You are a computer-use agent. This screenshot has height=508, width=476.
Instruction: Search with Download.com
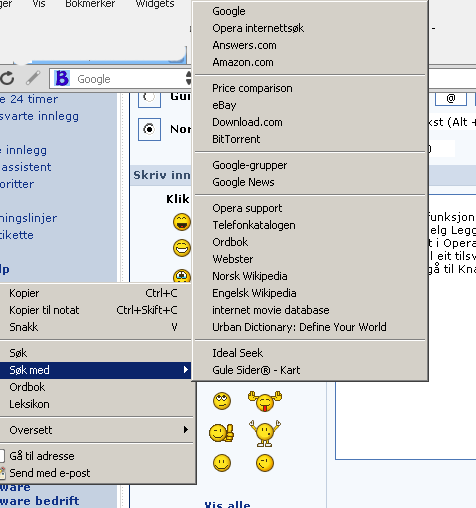pyautogui.click(x=310, y=122)
